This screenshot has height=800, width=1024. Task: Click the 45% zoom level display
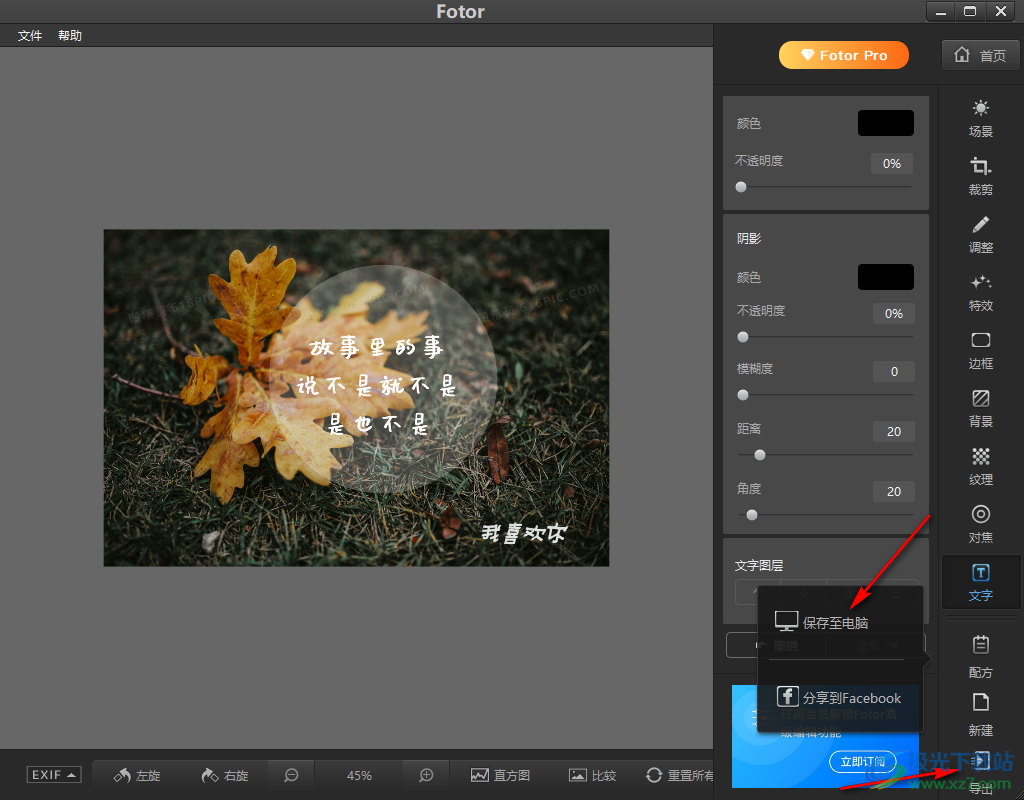point(359,775)
